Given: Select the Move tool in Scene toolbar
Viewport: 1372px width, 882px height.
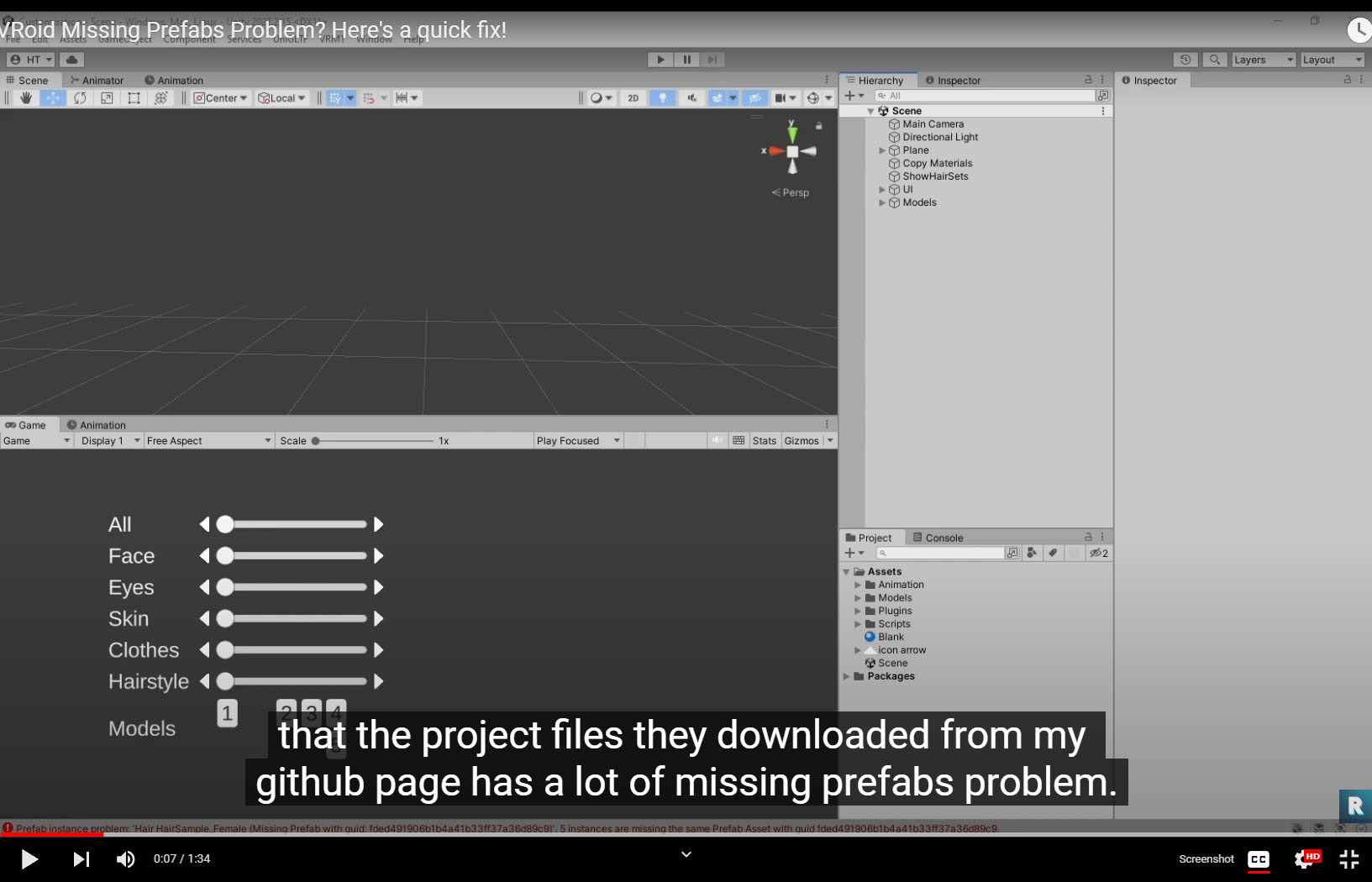Looking at the screenshot, I should pyautogui.click(x=52, y=98).
